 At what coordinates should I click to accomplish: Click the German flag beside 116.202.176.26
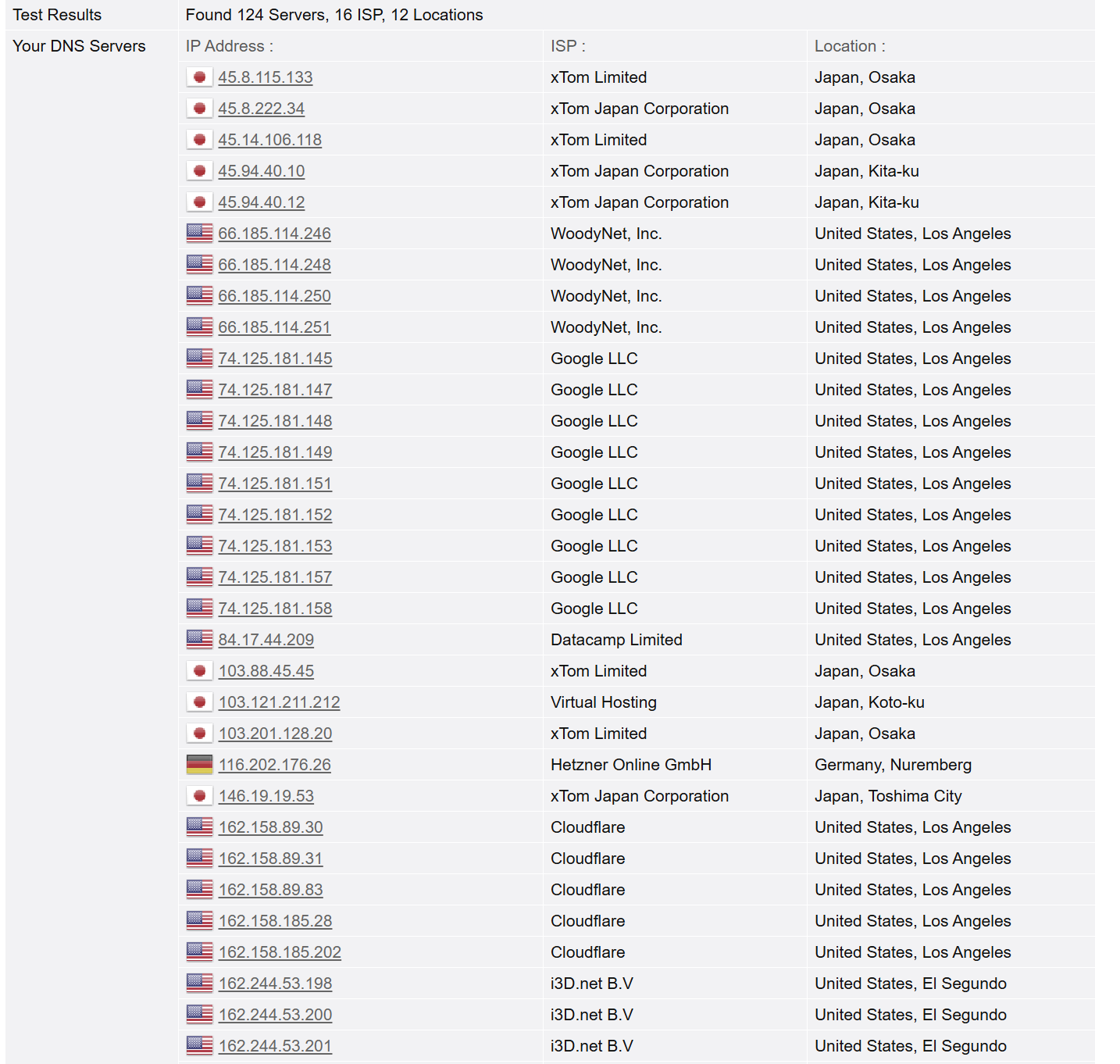point(199,765)
